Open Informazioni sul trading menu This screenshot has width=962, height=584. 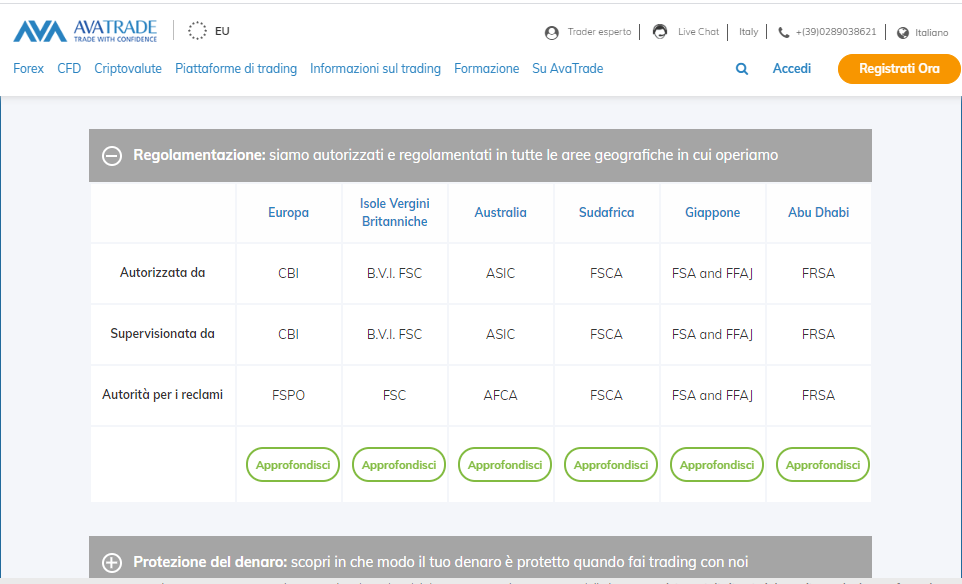(375, 69)
